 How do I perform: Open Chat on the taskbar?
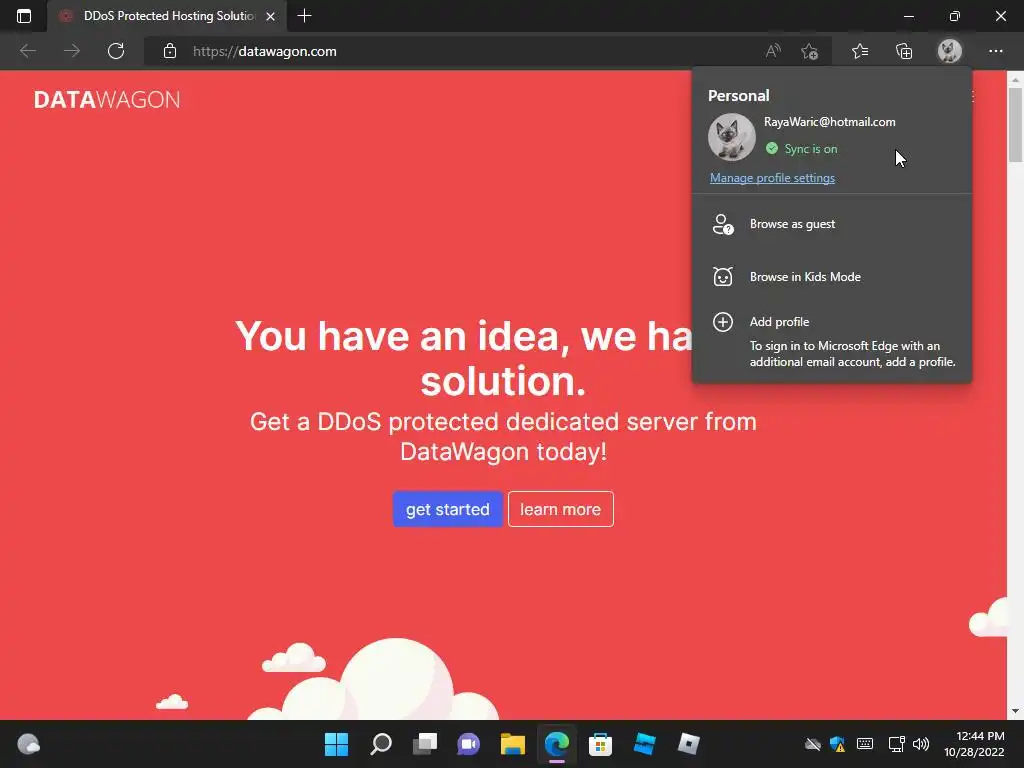point(468,744)
